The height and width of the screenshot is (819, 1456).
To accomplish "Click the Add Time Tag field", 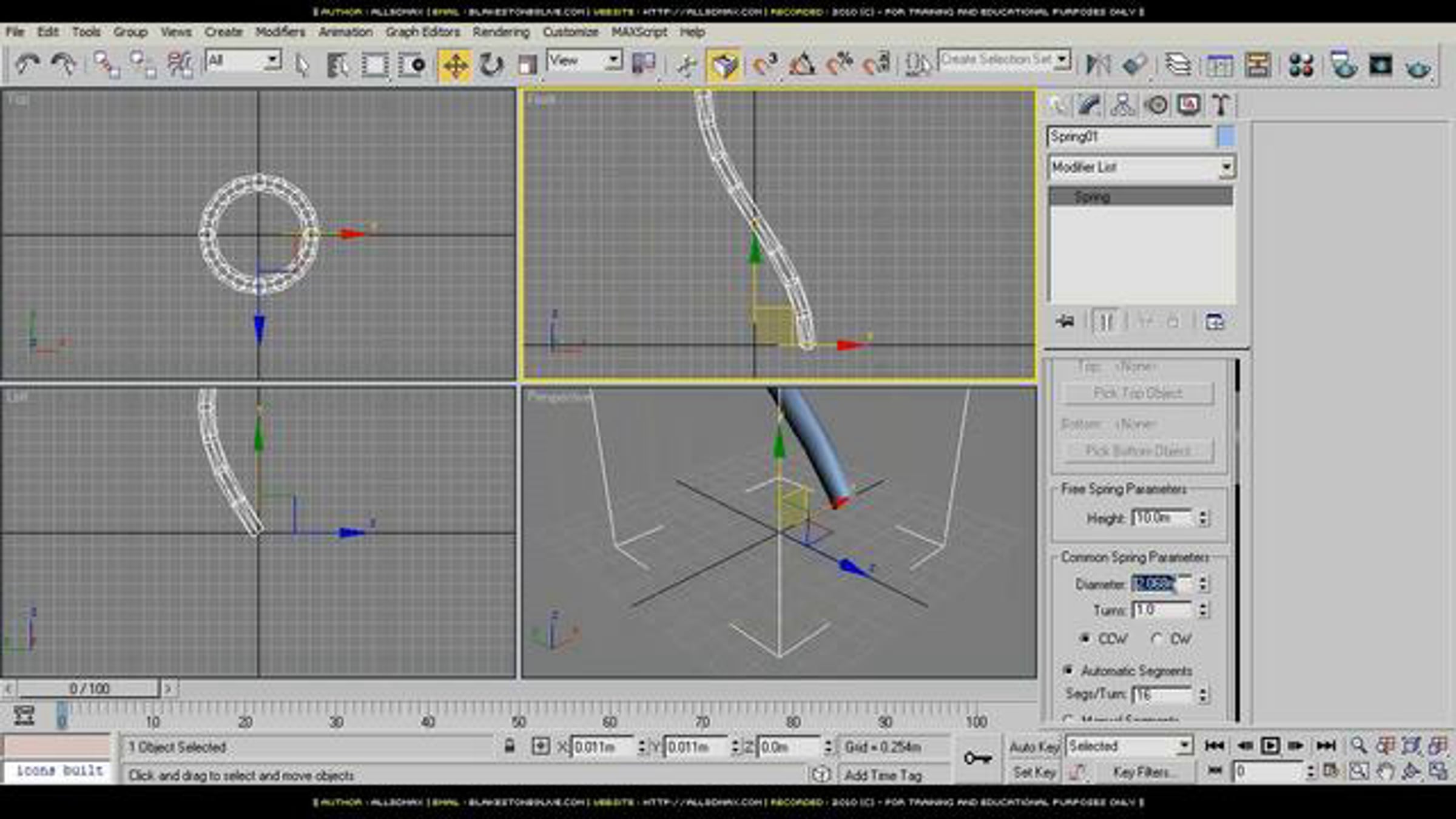I will coord(883,775).
